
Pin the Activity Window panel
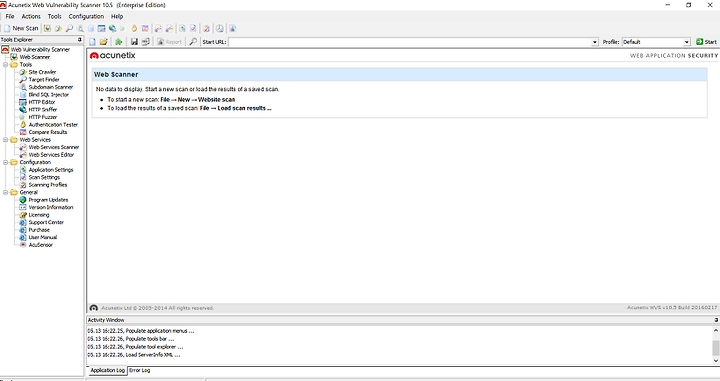click(716, 320)
